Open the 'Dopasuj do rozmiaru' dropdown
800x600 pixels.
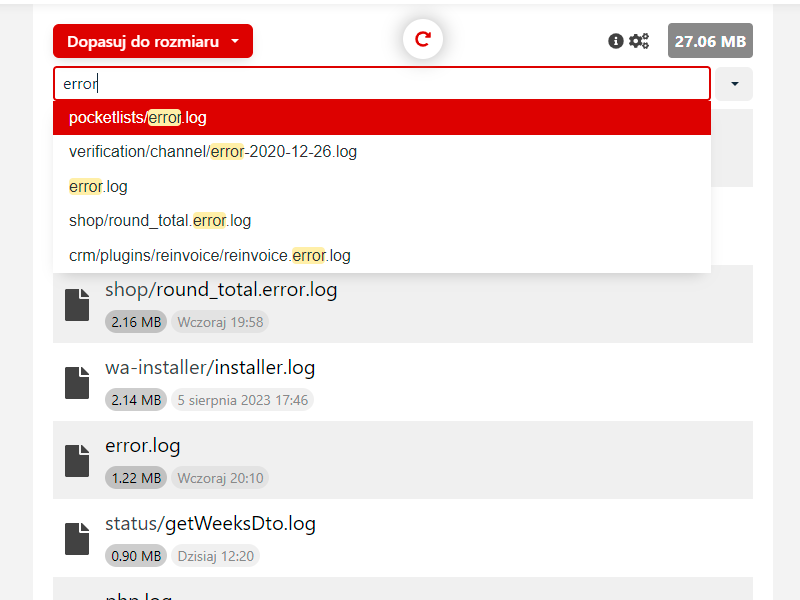coord(153,41)
